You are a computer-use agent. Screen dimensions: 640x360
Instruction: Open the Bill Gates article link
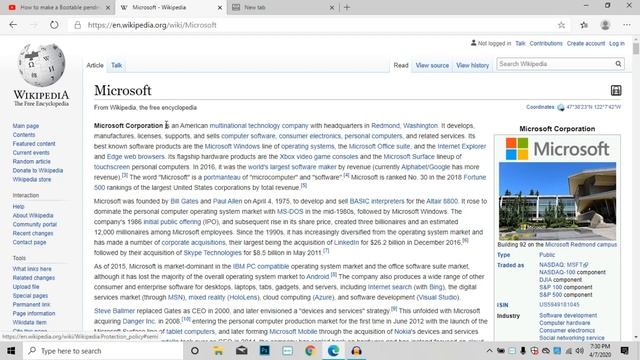coord(184,201)
